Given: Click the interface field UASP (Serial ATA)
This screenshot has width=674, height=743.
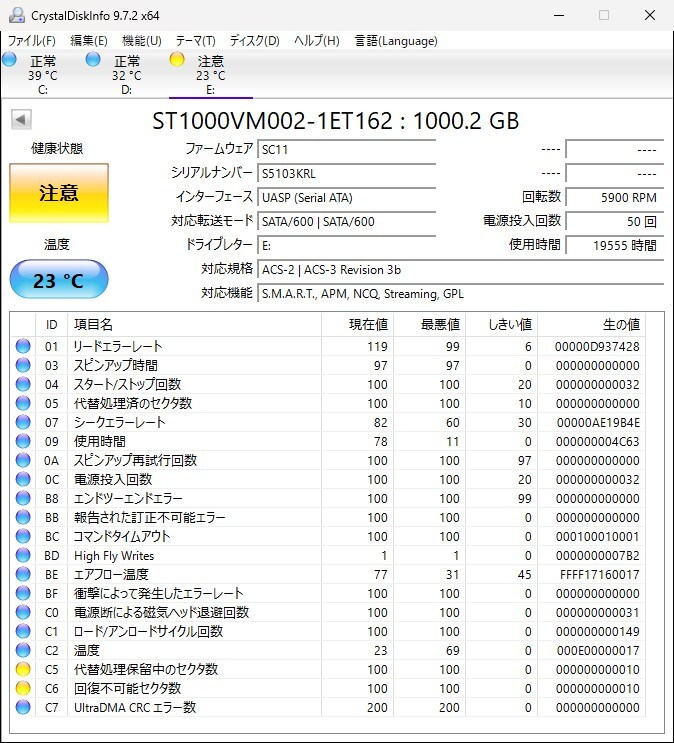Looking at the screenshot, I should 346,198.
